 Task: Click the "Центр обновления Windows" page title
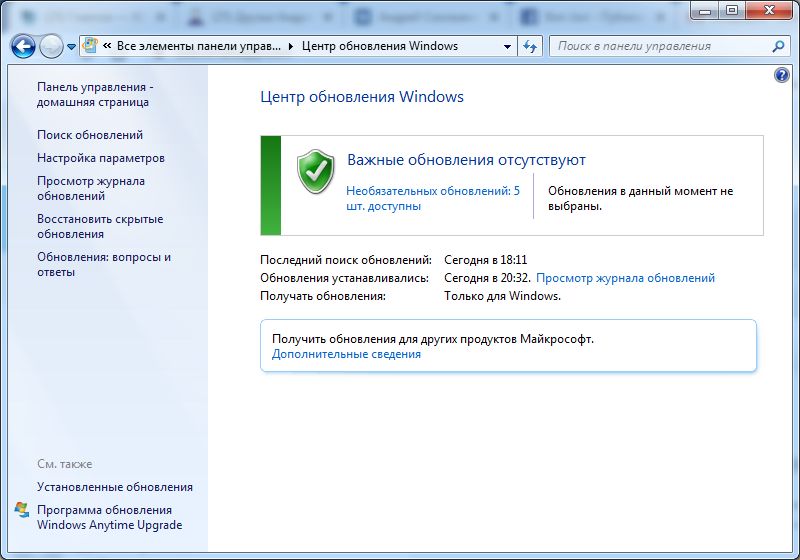click(x=362, y=96)
